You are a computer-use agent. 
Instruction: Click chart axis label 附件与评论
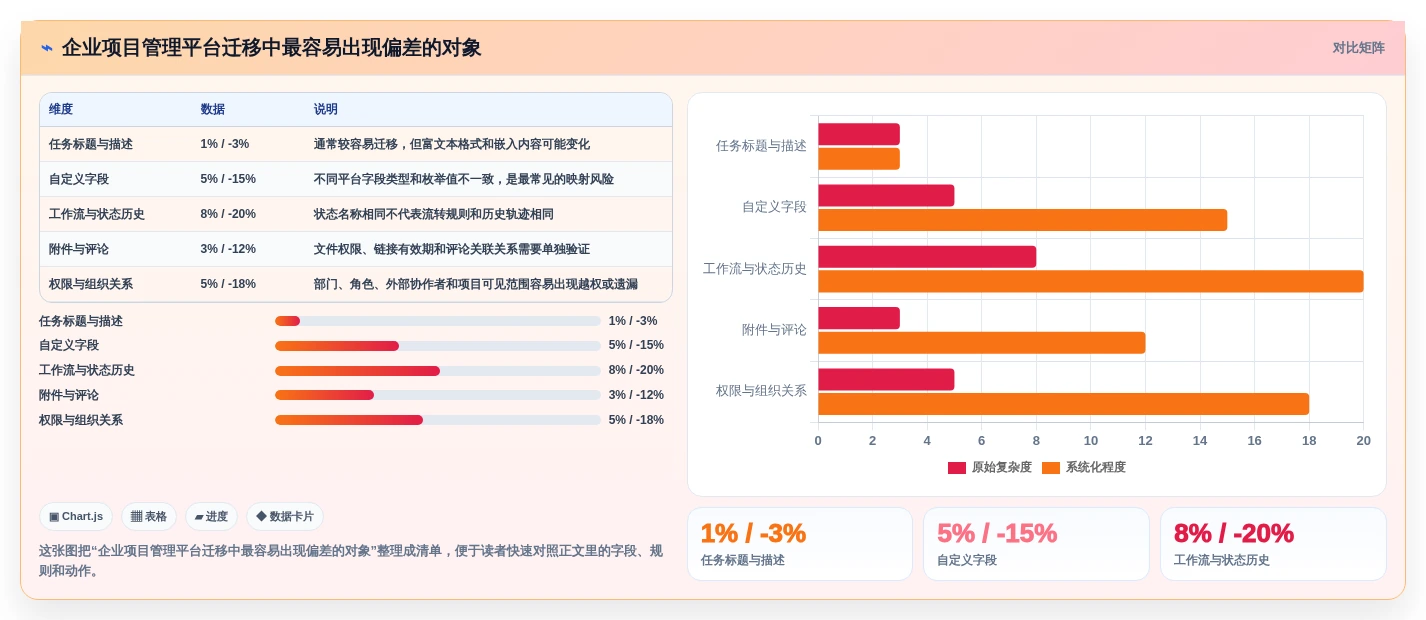tap(774, 329)
